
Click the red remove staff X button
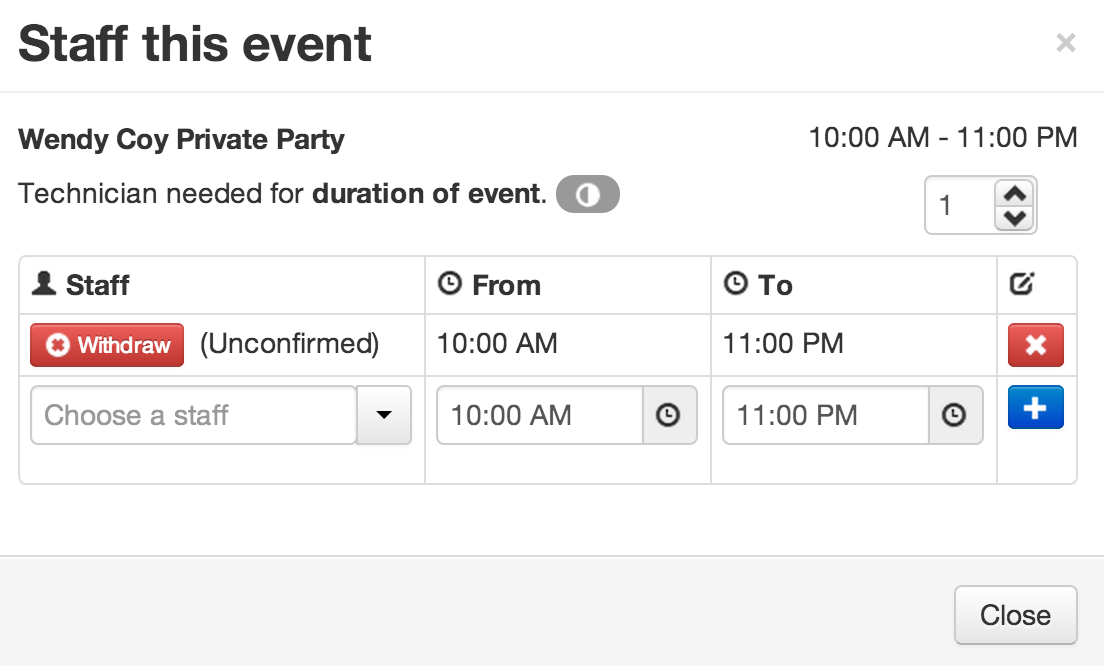pos(1035,345)
